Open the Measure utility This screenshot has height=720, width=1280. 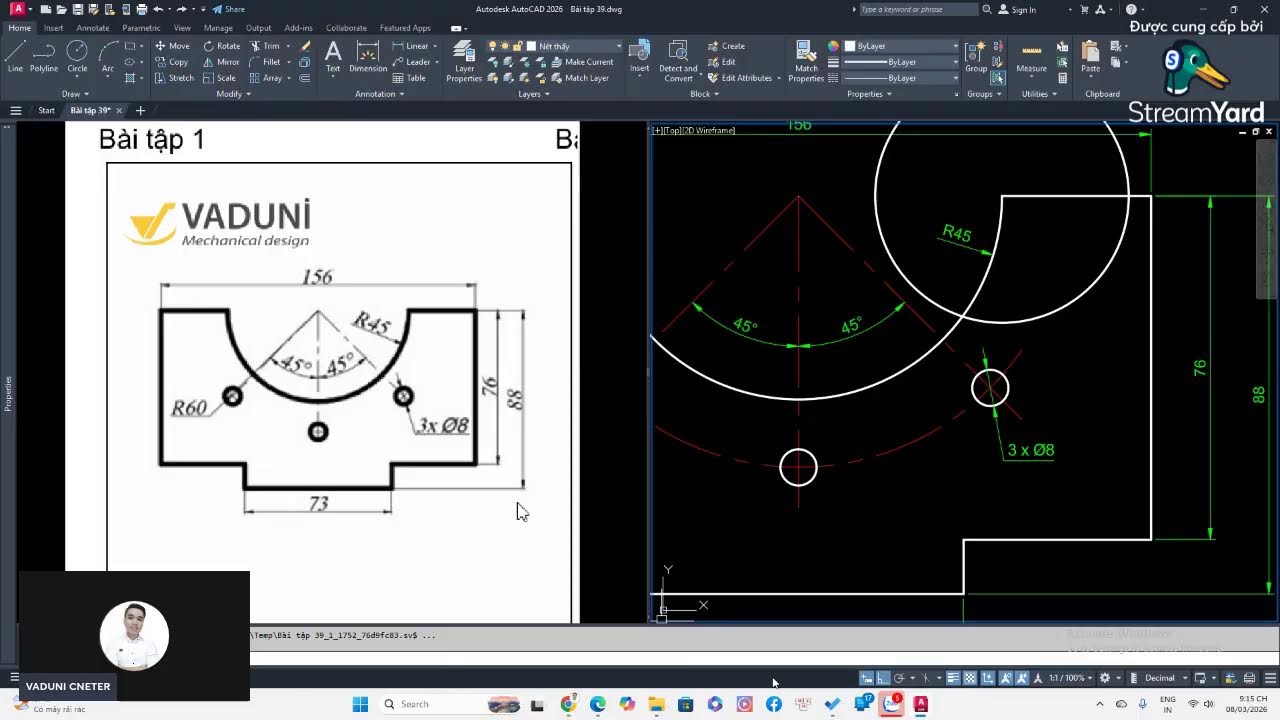click(x=1031, y=57)
